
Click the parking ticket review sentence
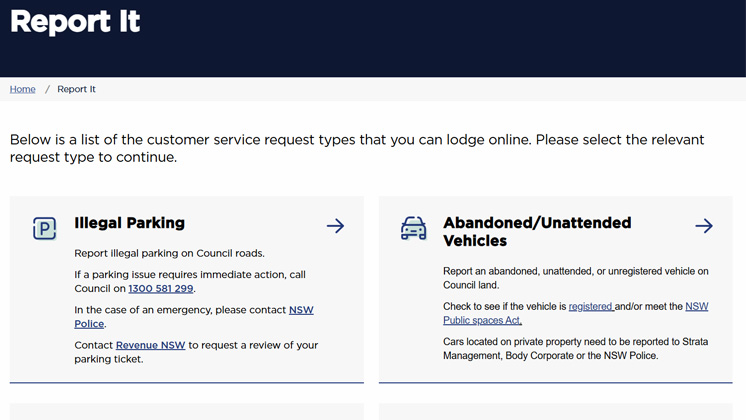pyautogui.click(x=196, y=352)
